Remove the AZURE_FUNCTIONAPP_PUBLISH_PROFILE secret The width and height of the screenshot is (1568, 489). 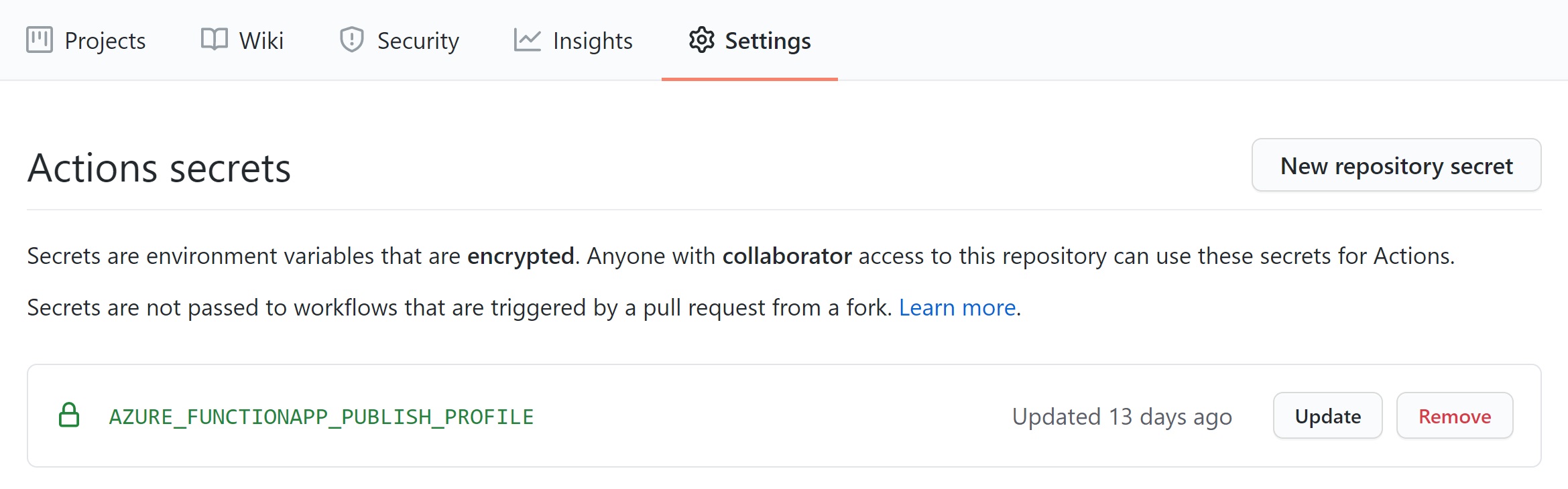point(1454,415)
